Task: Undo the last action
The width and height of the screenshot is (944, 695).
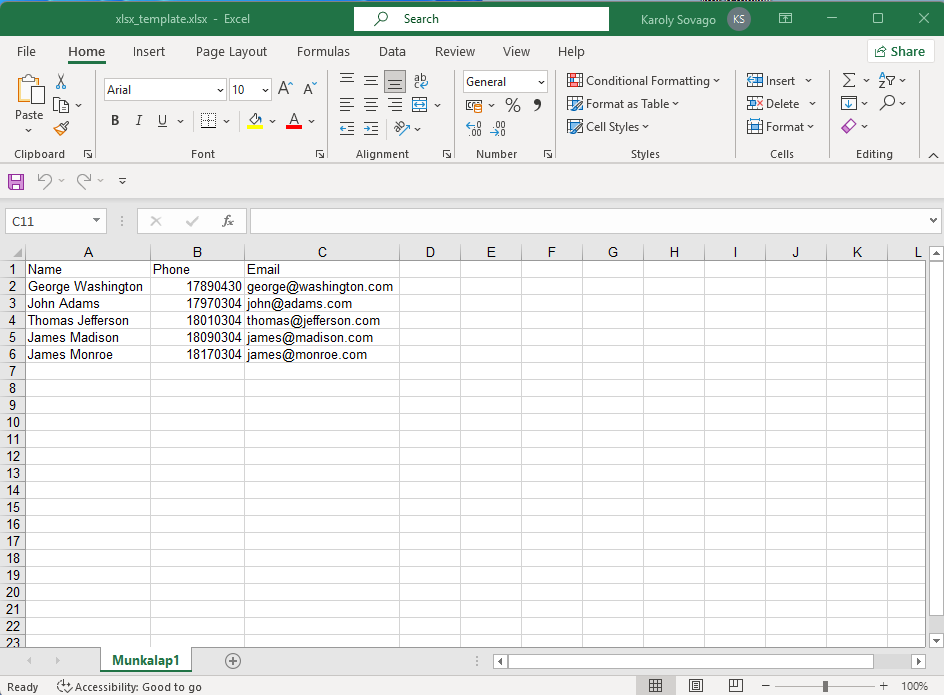Action: [45, 181]
